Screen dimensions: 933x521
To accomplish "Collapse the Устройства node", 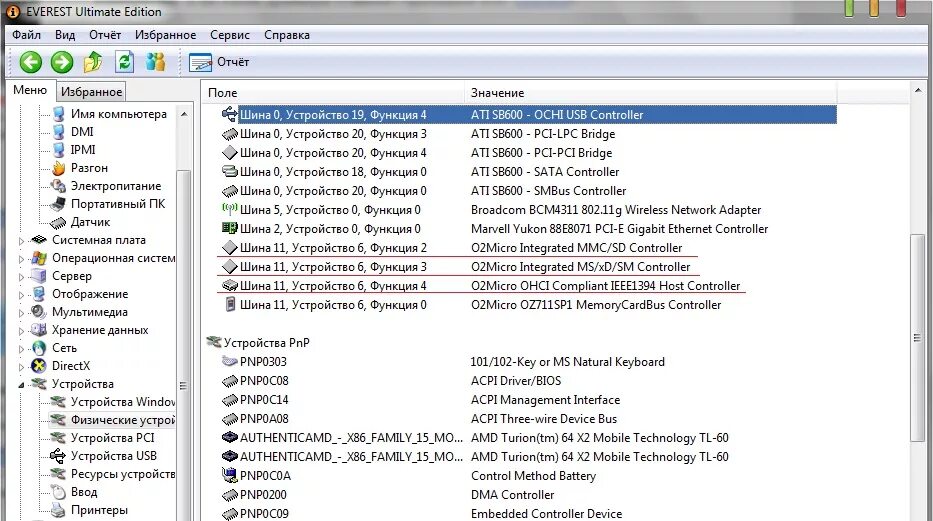I will pos(21,385).
